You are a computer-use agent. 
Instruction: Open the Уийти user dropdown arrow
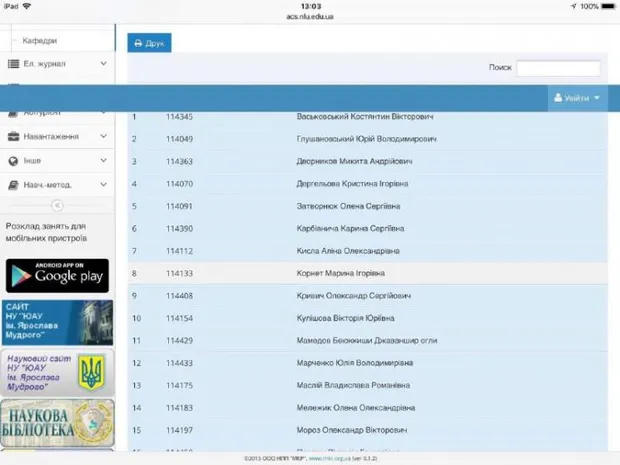[x=597, y=98]
